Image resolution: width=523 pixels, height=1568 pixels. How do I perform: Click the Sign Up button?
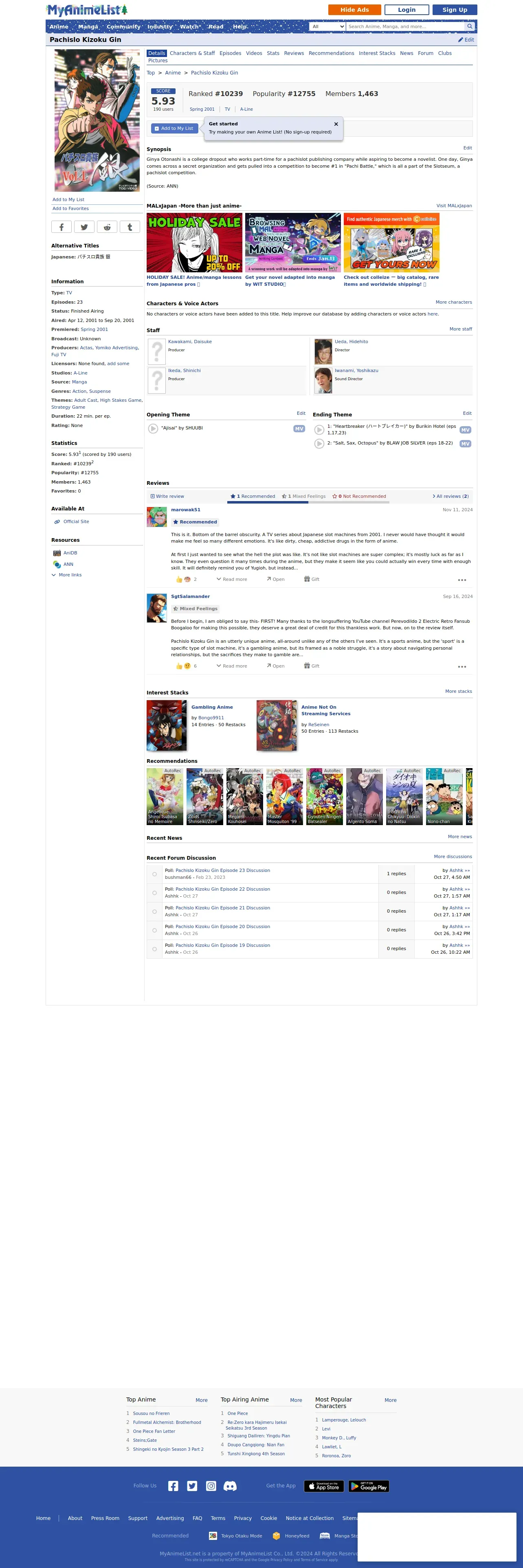pyautogui.click(x=455, y=10)
